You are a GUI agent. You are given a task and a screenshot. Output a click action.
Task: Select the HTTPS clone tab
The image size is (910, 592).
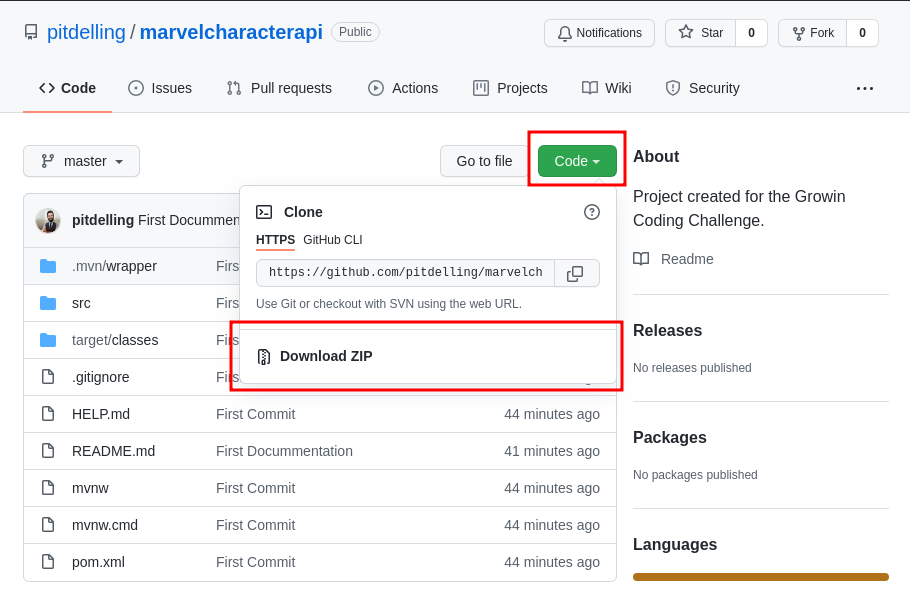pyautogui.click(x=275, y=240)
